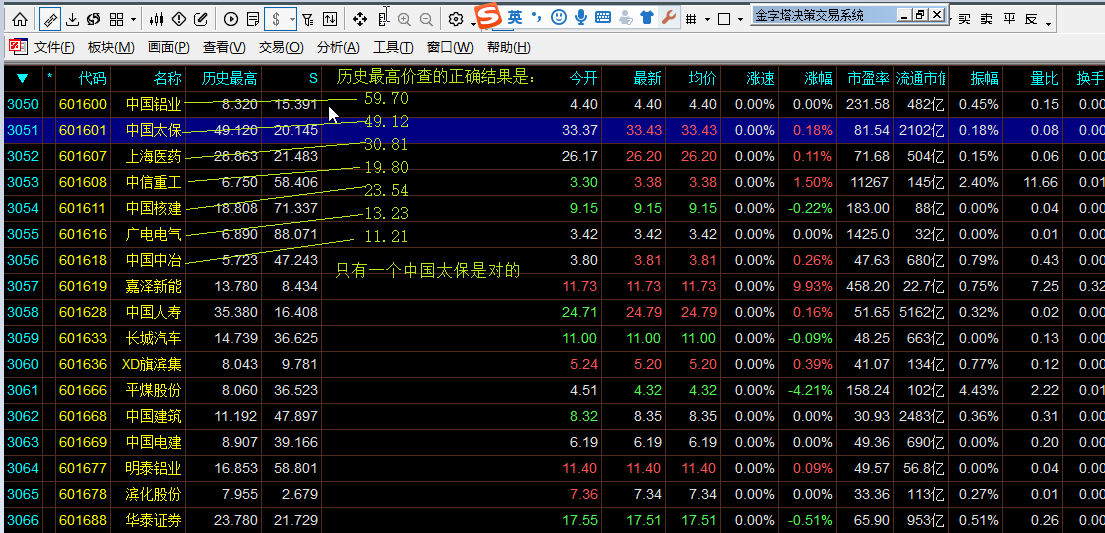This screenshot has width=1105, height=533.
Task: Click the -4.21% 涨幅 value
Action: click(x=810, y=391)
